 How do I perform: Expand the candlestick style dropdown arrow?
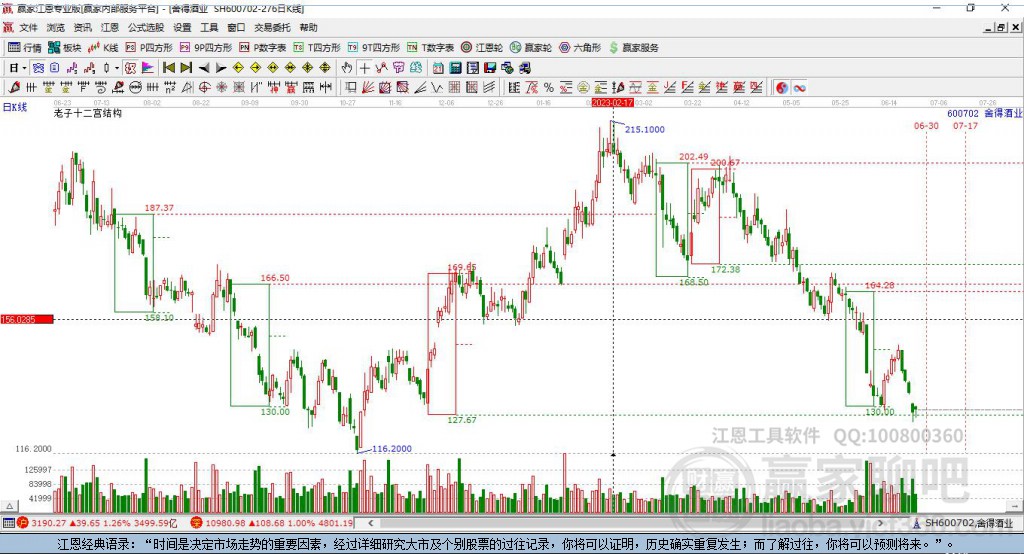pyautogui.click(x=117, y=68)
